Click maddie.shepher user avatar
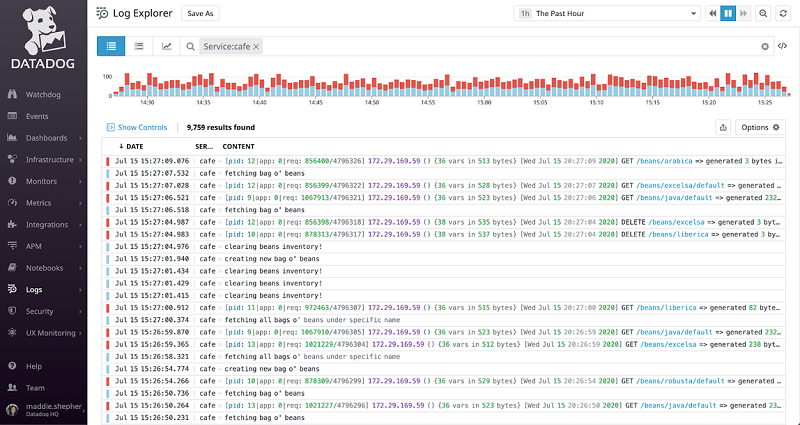Viewport: 800px width, 425px height. tap(12, 410)
